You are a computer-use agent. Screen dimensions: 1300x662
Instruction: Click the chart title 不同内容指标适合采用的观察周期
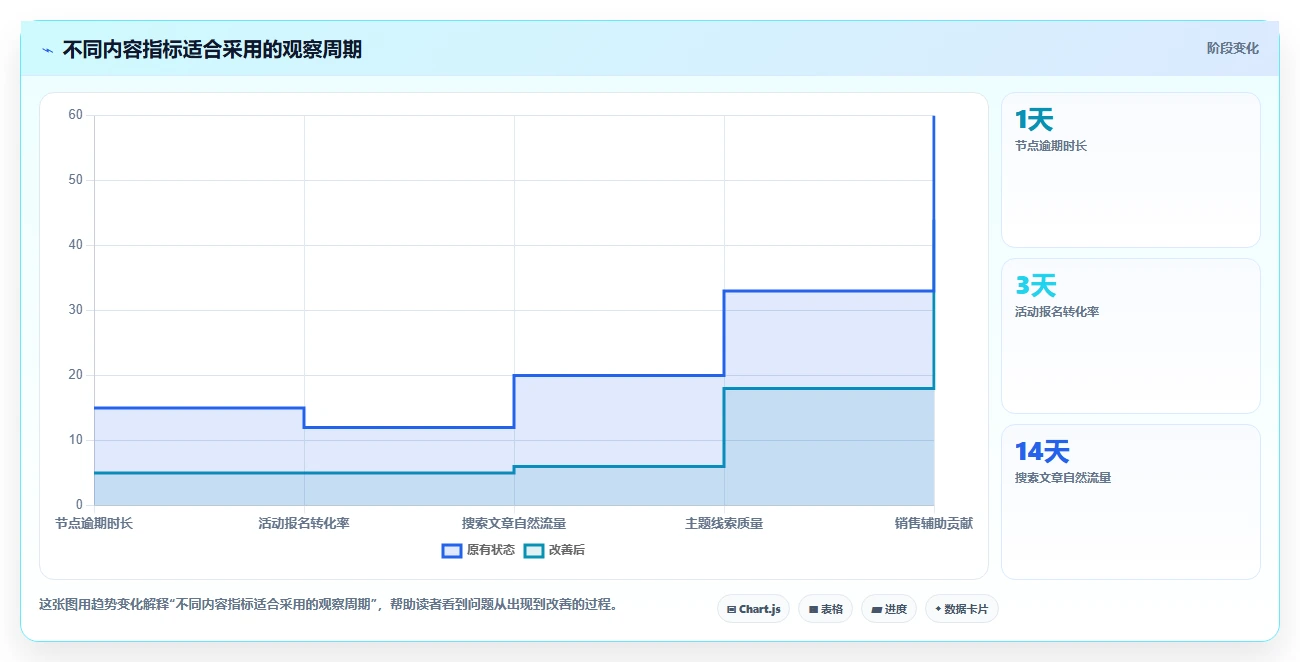tap(212, 50)
